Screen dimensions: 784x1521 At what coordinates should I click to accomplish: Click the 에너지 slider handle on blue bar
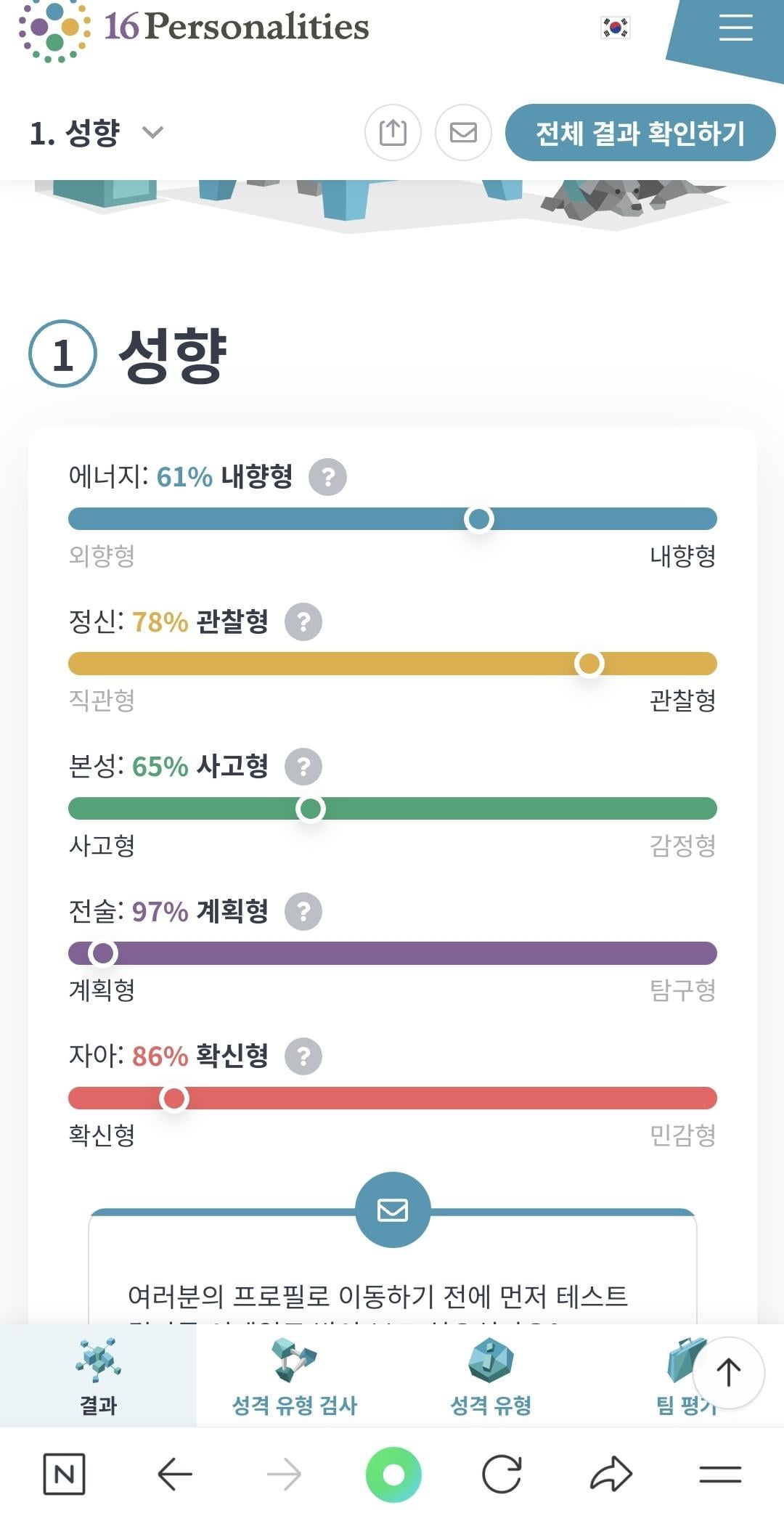click(479, 519)
